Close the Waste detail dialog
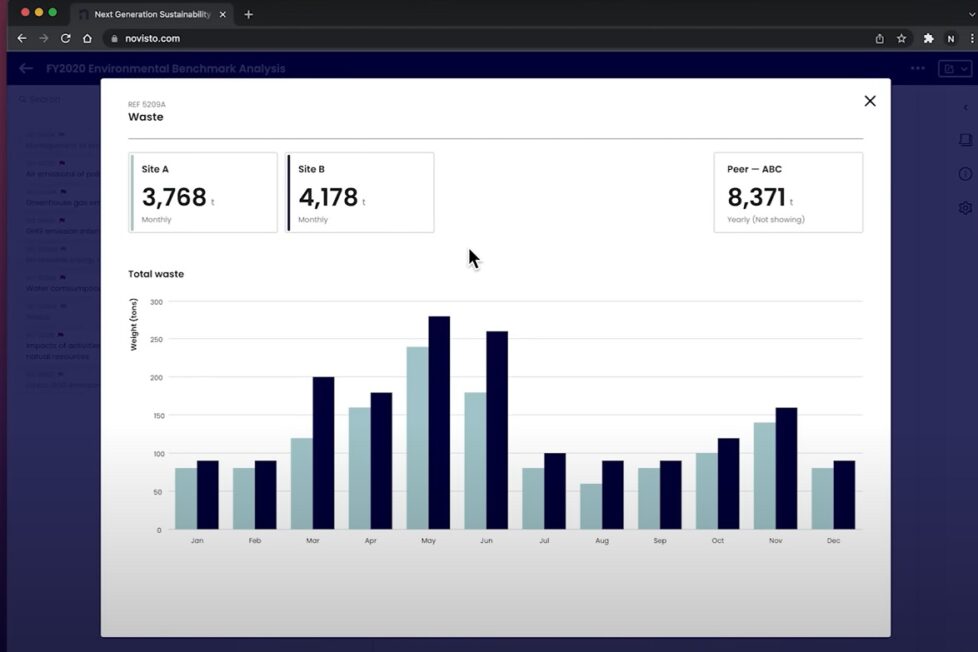Screen dimensions: 978x652 click(x=869, y=101)
